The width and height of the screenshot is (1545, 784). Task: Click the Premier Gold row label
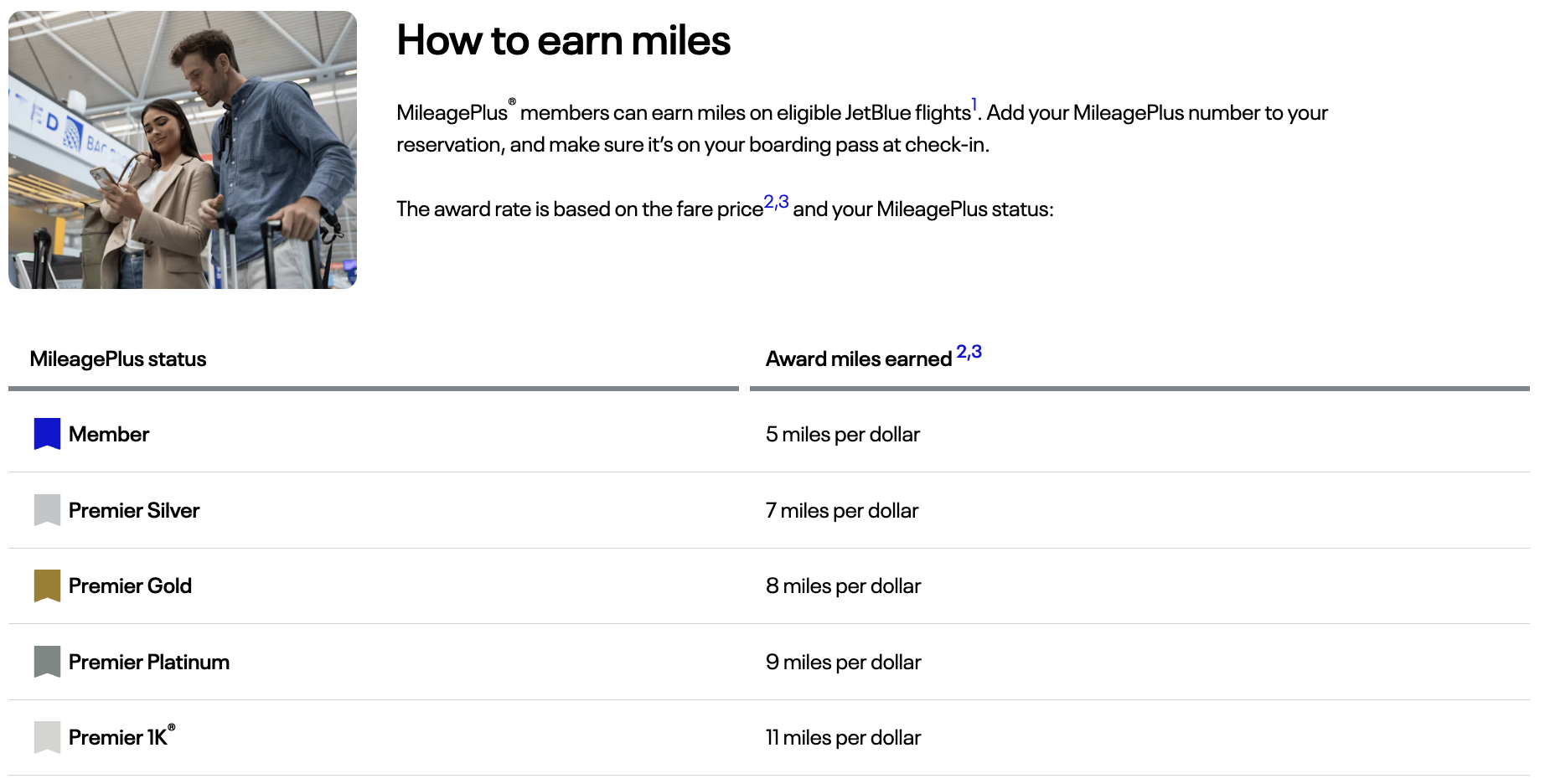pos(130,585)
